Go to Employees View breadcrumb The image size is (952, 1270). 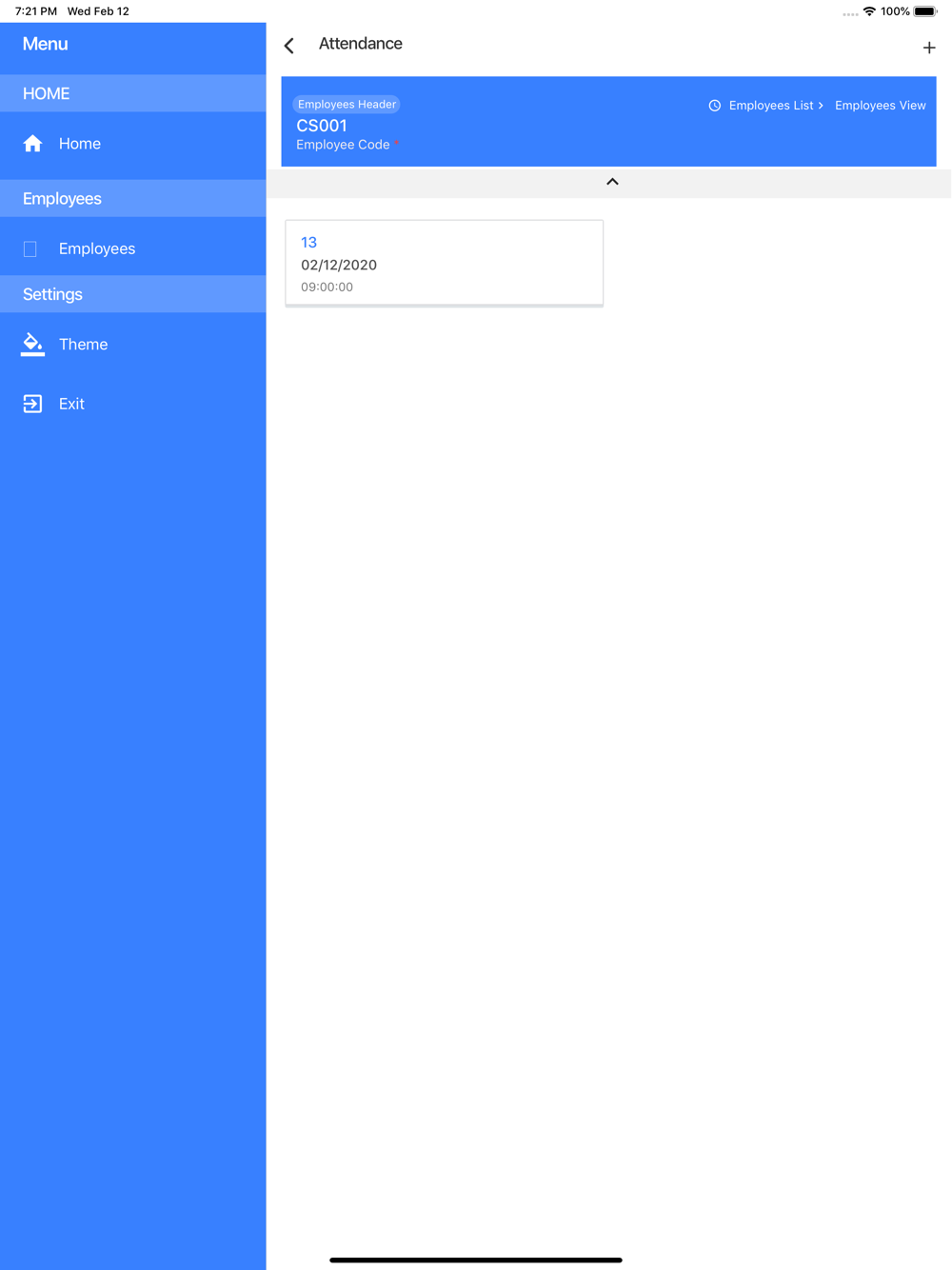coord(881,106)
